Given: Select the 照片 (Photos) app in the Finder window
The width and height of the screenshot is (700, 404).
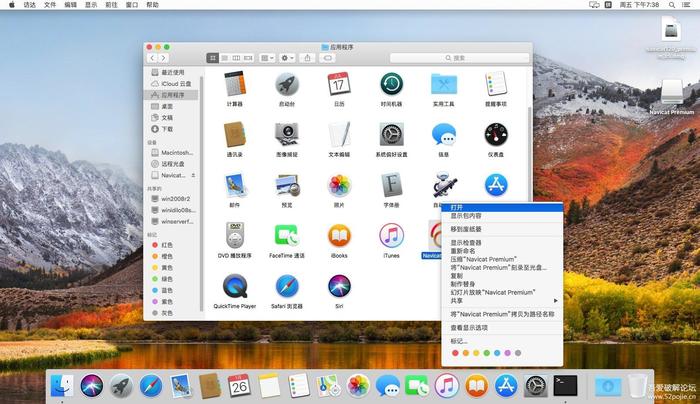Looking at the screenshot, I should 339,185.
